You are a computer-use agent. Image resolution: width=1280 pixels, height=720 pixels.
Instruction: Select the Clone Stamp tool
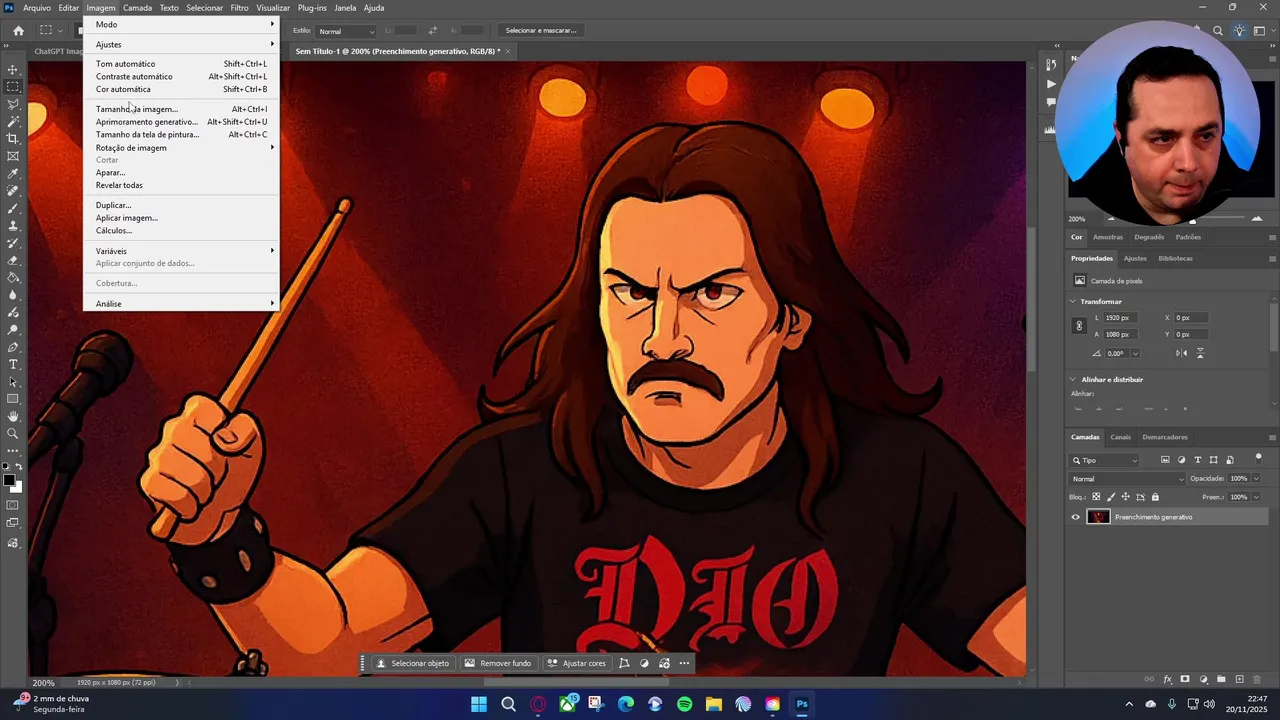tap(13, 226)
